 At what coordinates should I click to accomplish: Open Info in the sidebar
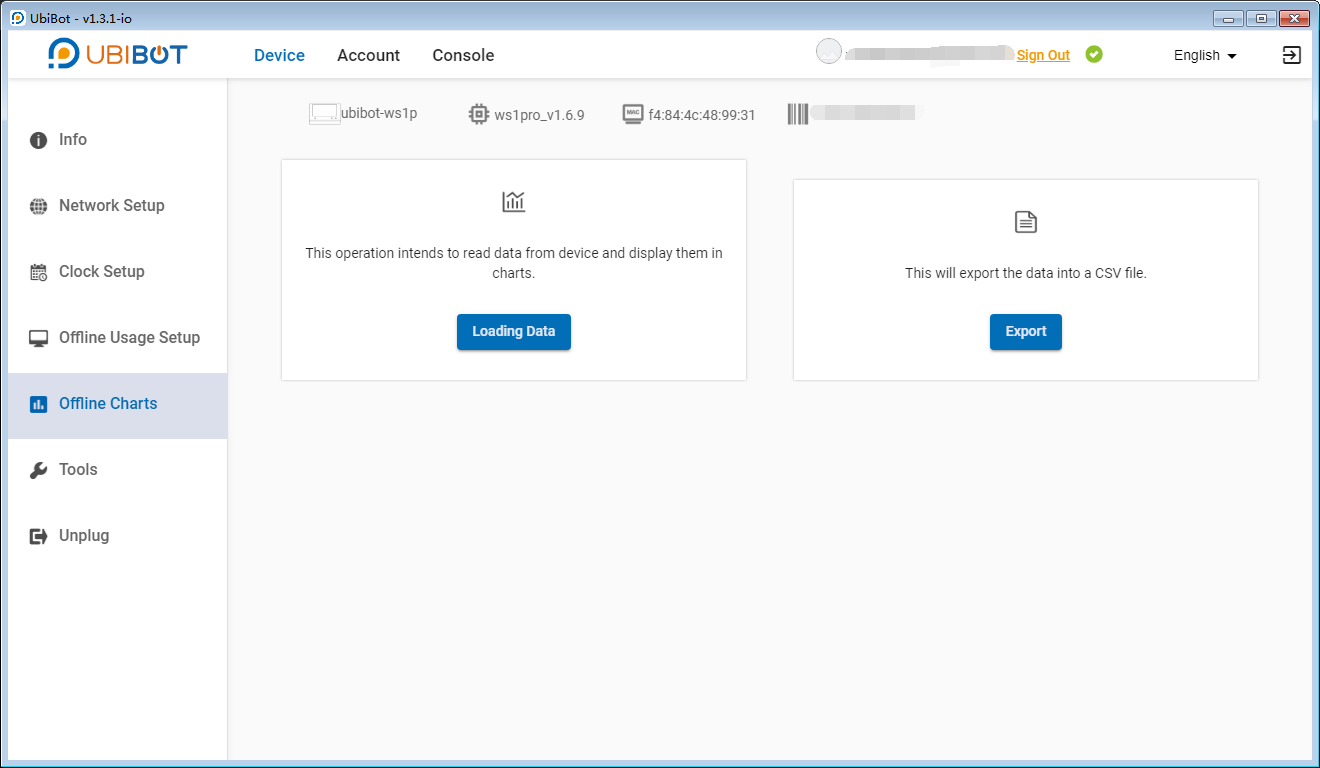click(x=118, y=140)
